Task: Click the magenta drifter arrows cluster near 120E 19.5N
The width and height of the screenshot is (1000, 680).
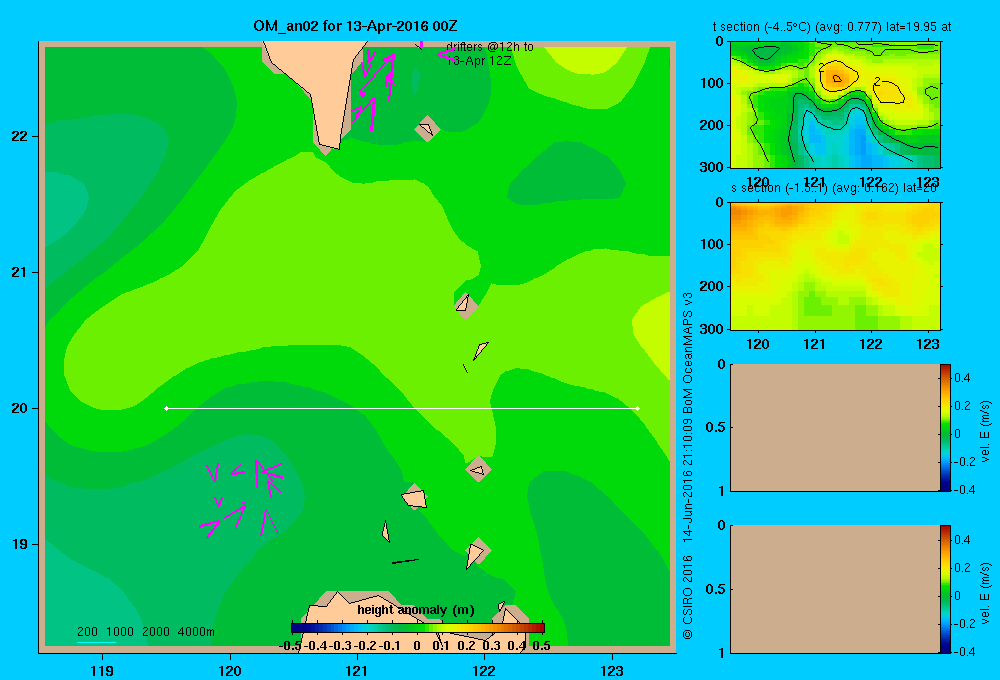Action: [x=240, y=498]
